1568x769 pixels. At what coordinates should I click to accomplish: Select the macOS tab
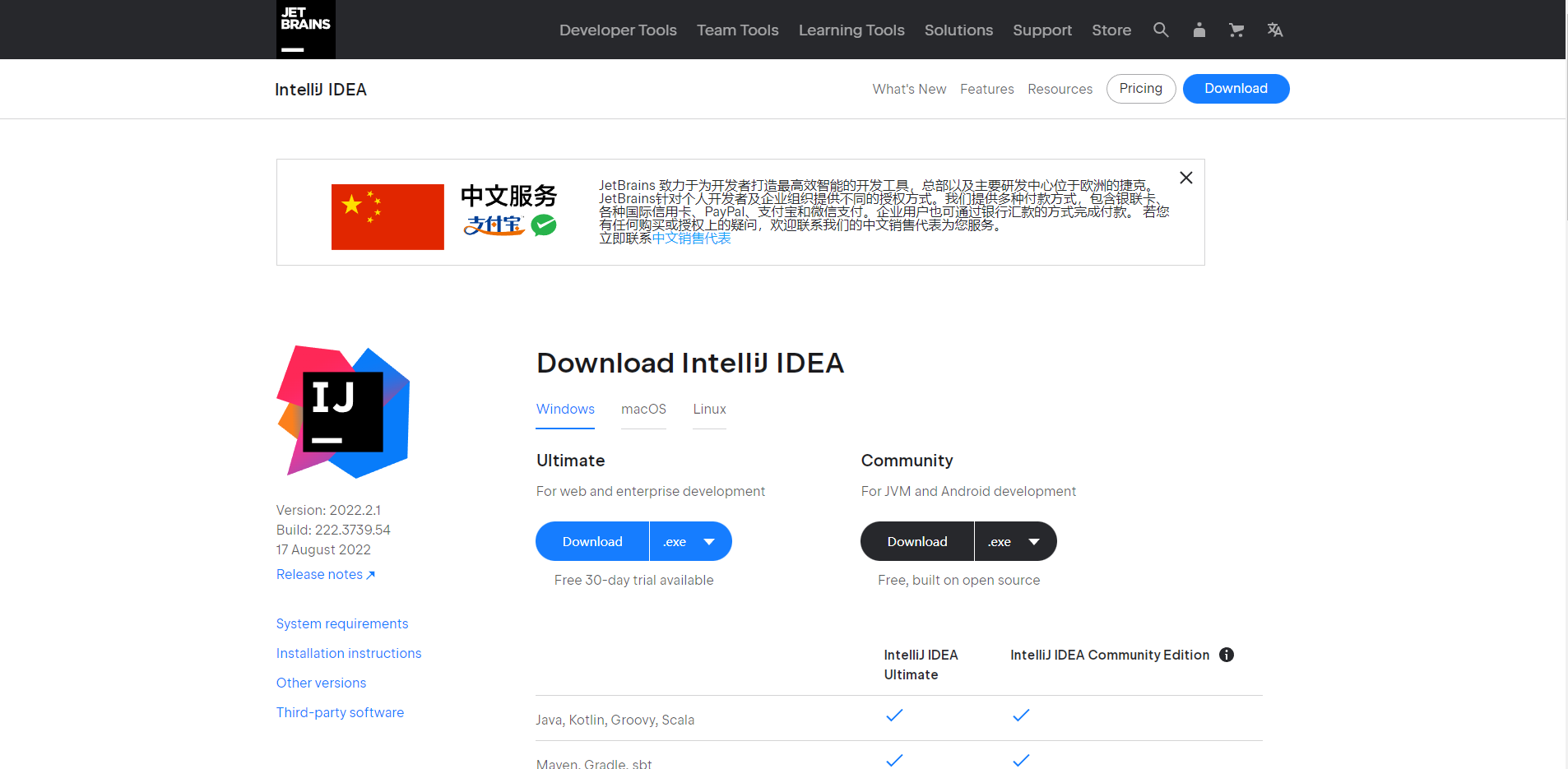click(x=643, y=410)
